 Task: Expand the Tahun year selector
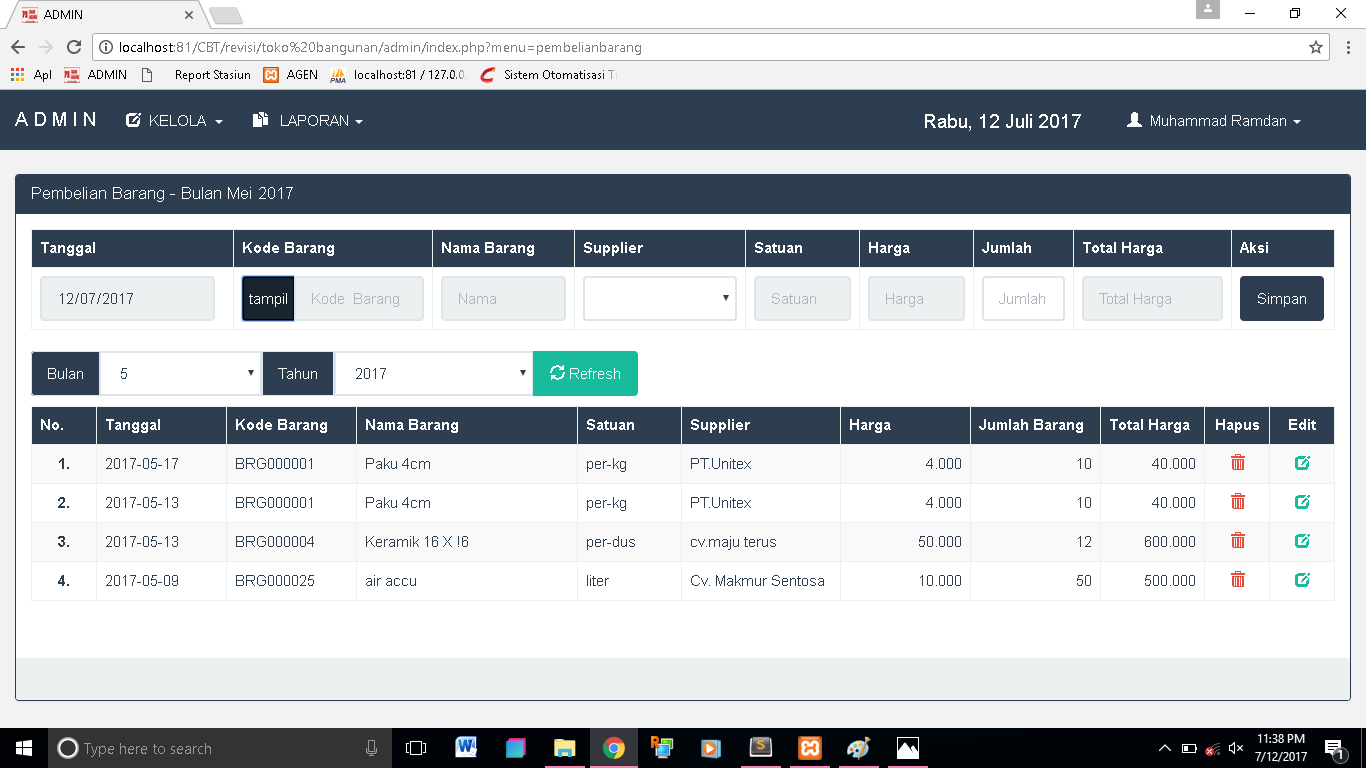click(433, 373)
